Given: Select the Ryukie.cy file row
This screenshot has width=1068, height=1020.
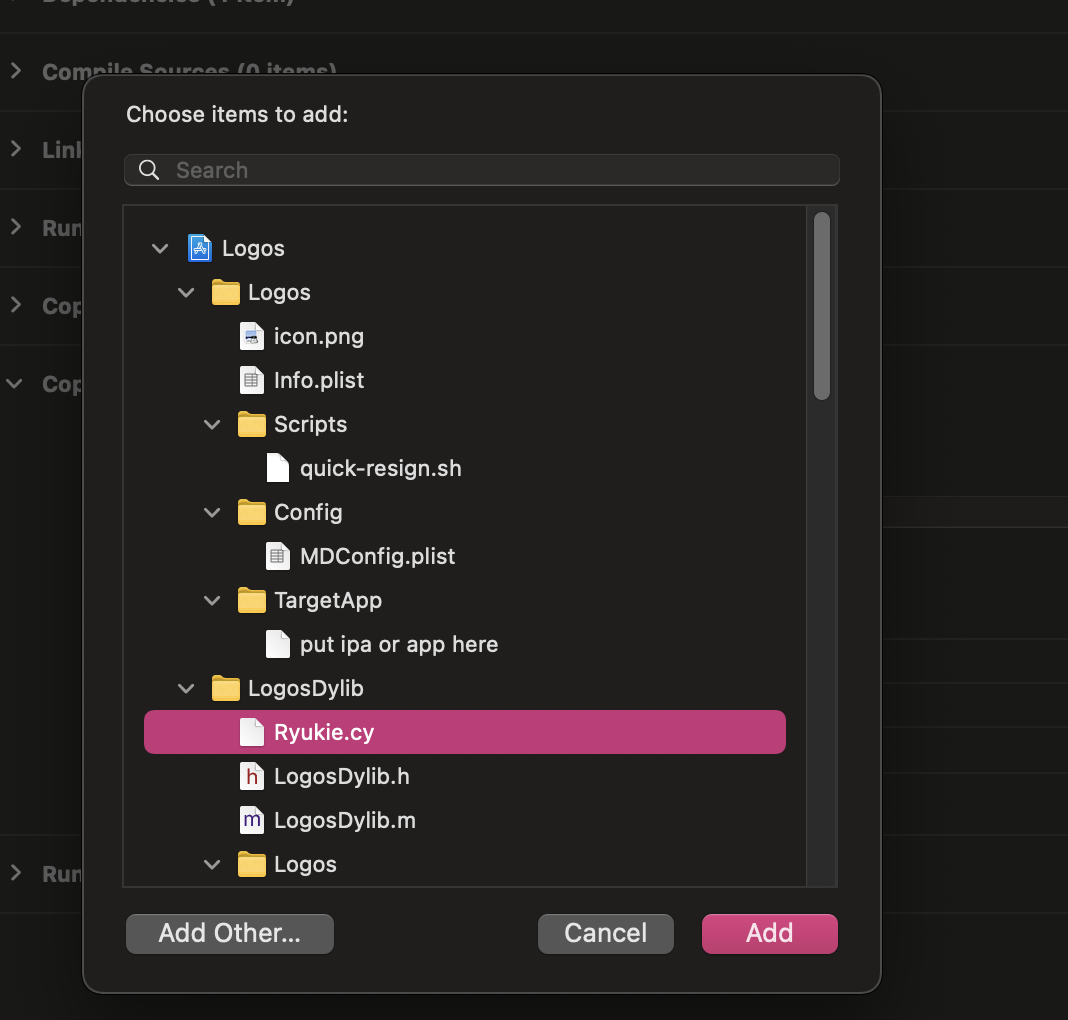Looking at the screenshot, I should tap(464, 732).
